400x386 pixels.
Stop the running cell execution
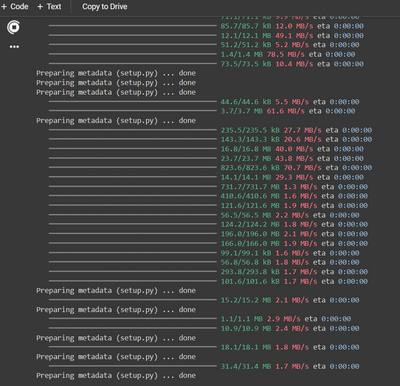14,27
